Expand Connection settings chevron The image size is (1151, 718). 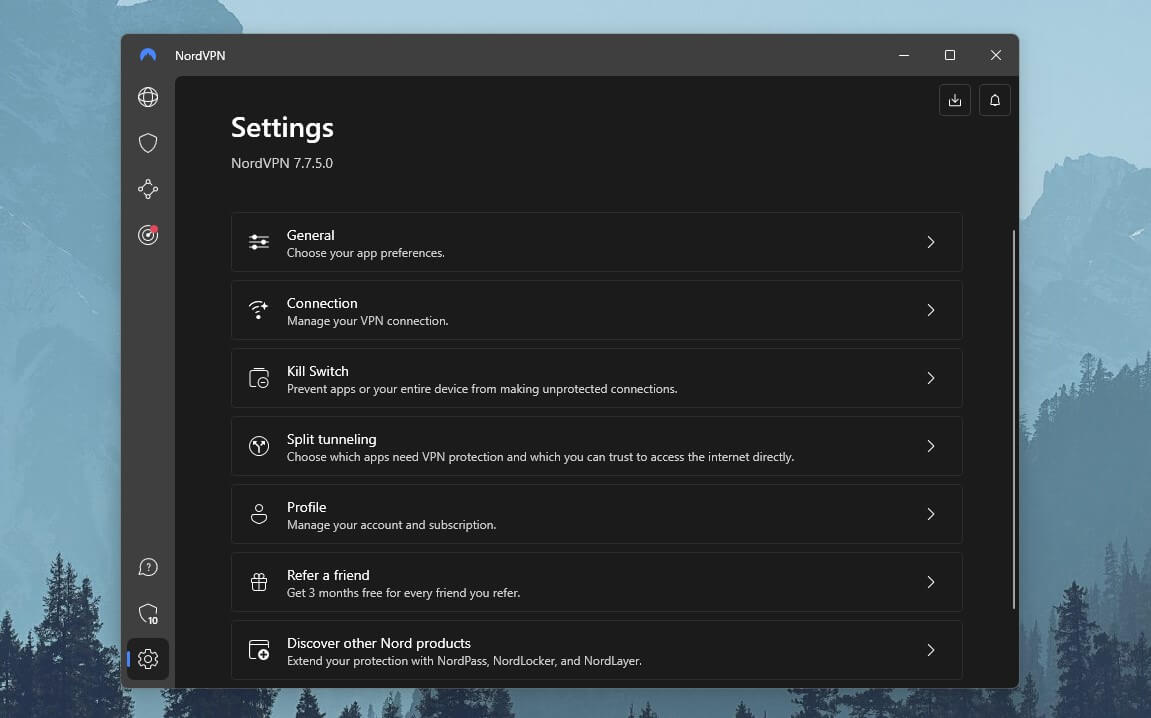pos(931,310)
